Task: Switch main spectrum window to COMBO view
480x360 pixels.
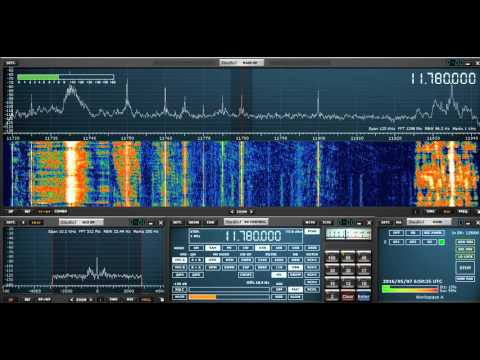Action: tap(61, 211)
